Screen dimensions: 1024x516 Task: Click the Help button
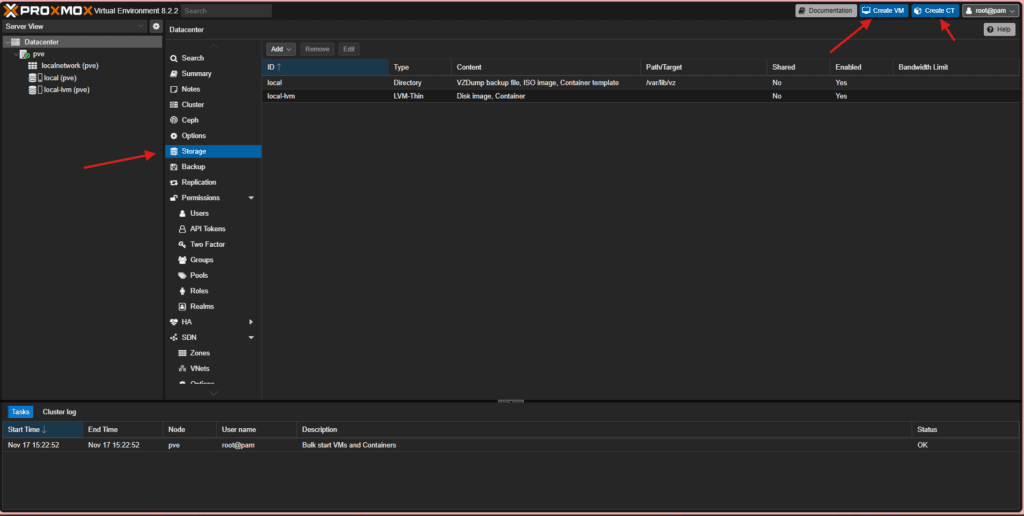coord(999,29)
